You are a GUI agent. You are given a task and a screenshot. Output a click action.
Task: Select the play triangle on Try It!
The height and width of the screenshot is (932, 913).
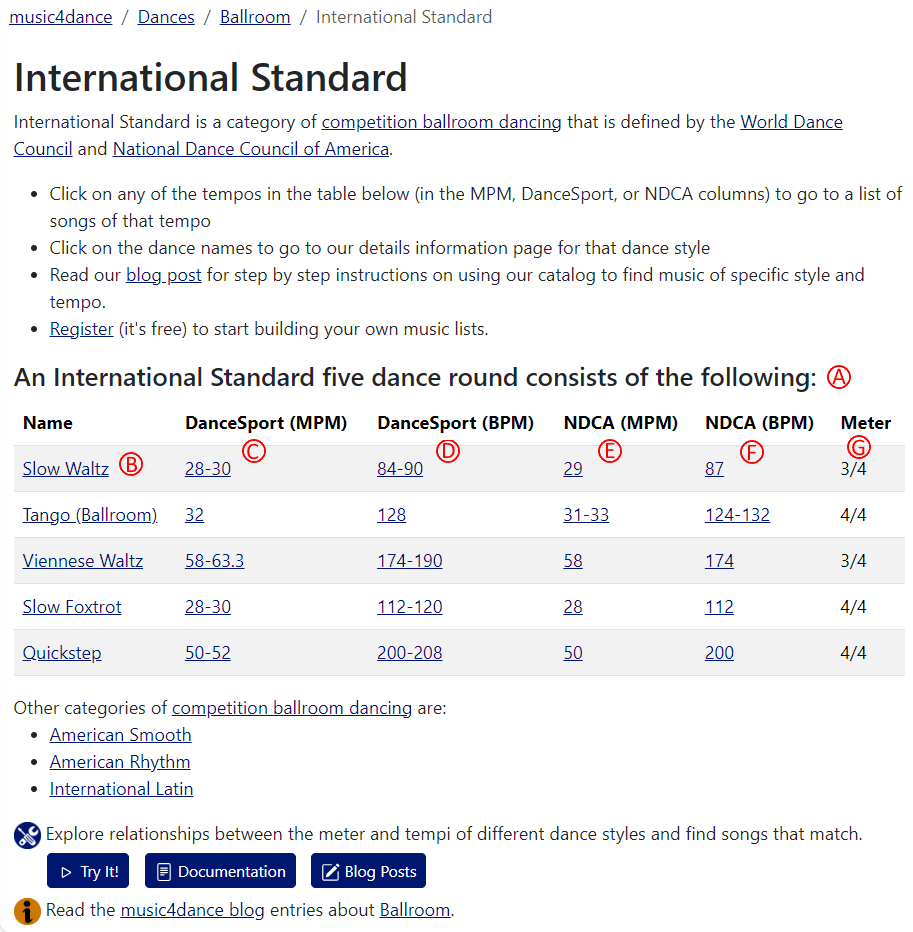[65, 870]
